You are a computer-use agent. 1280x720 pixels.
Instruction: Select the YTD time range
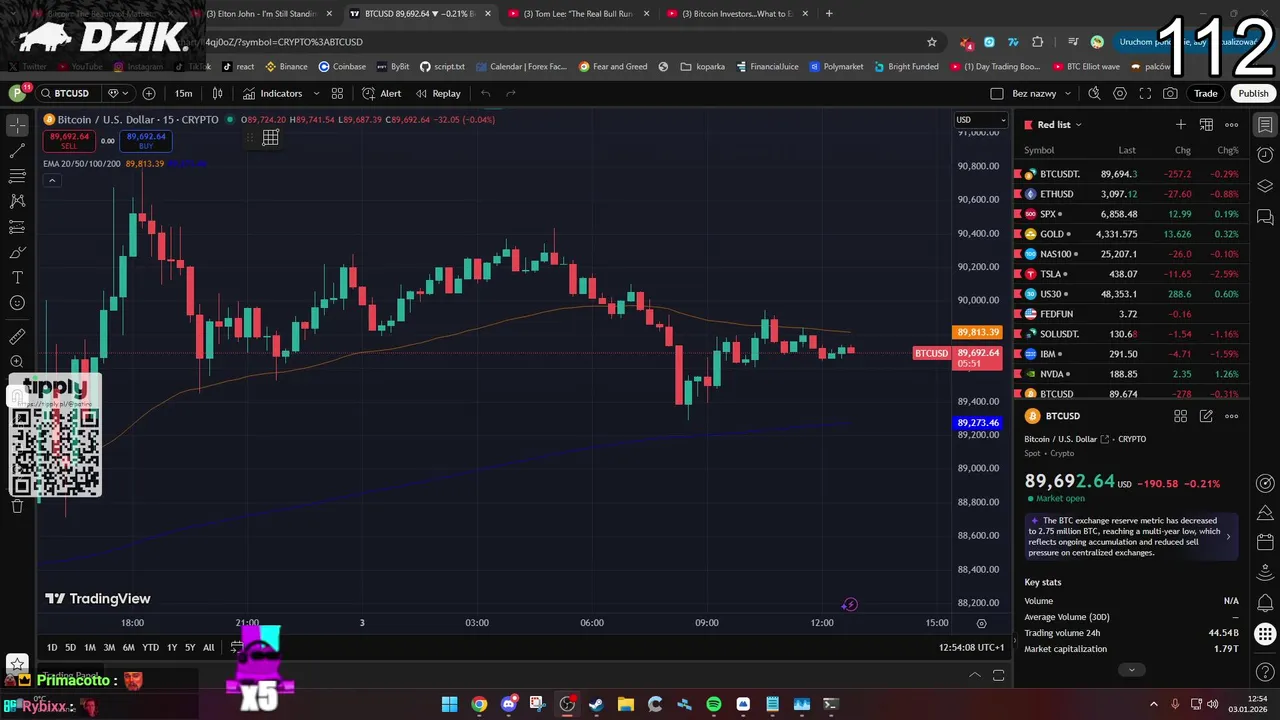click(x=150, y=647)
